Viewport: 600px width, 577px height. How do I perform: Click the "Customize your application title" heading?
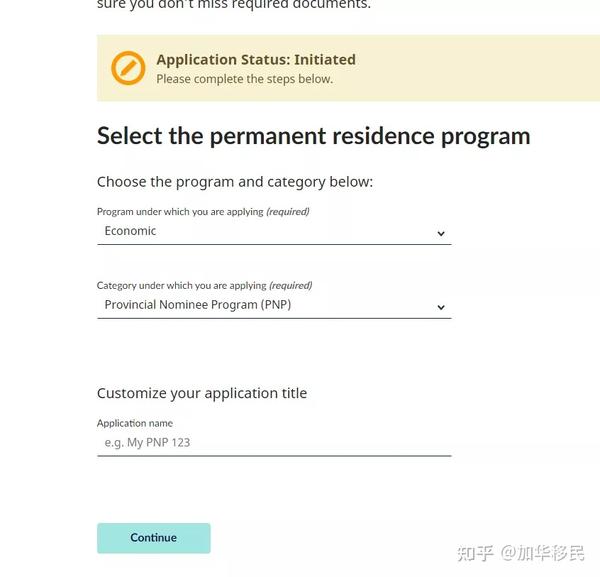point(202,393)
